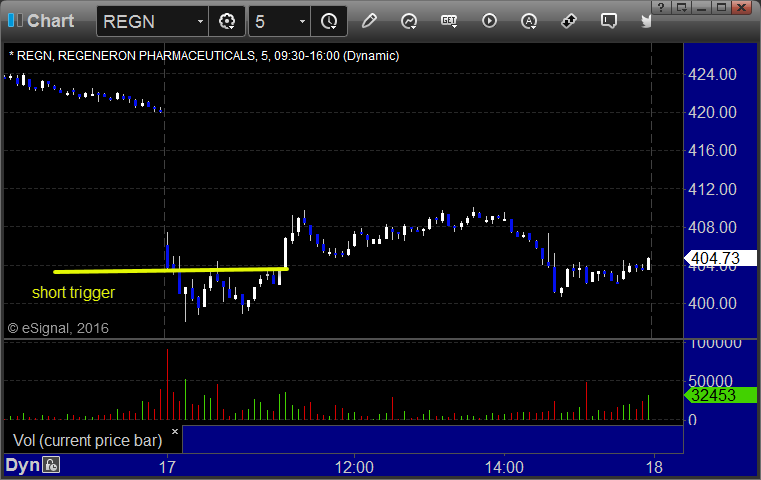The height and width of the screenshot is (480, 761).
Task: Toggle the Dyn scaling lock icon
Action: point(51,465)
